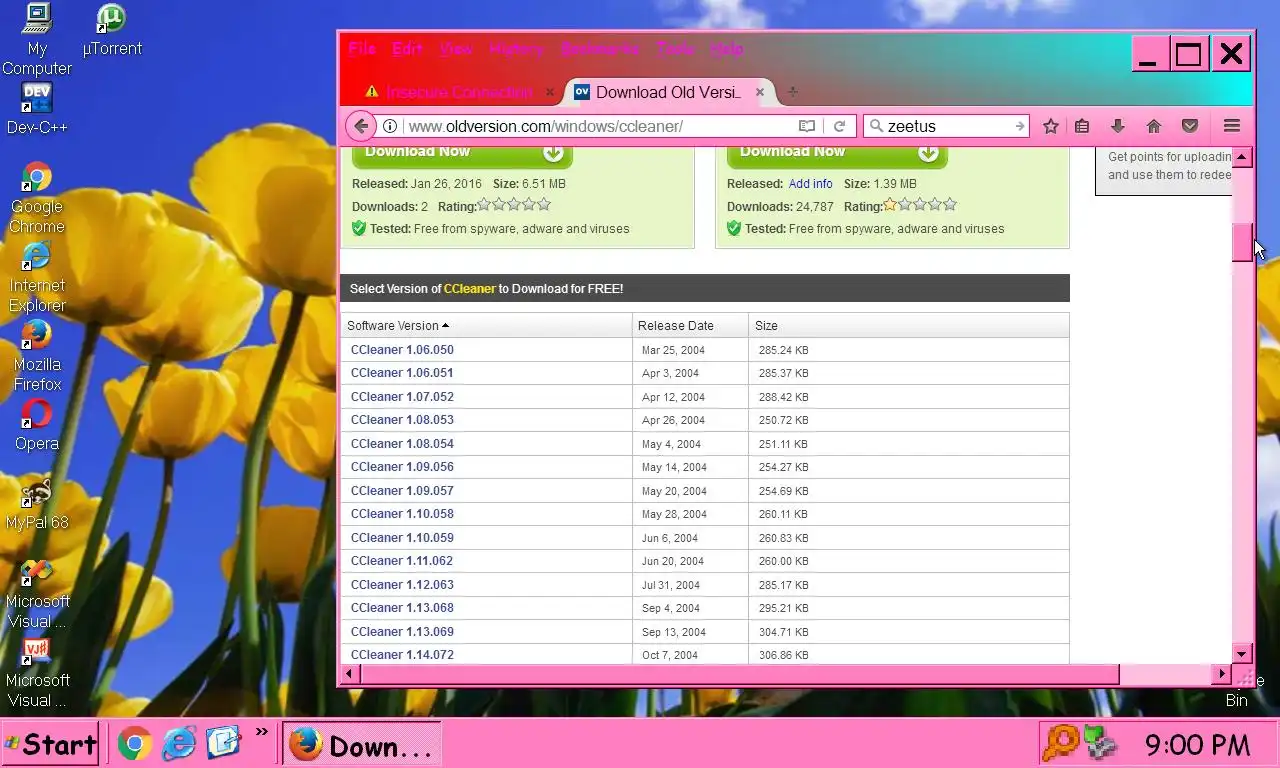Reload the page with the refresh icon
The height and width of the screenshot is (768, 1280).
point(840,126)
